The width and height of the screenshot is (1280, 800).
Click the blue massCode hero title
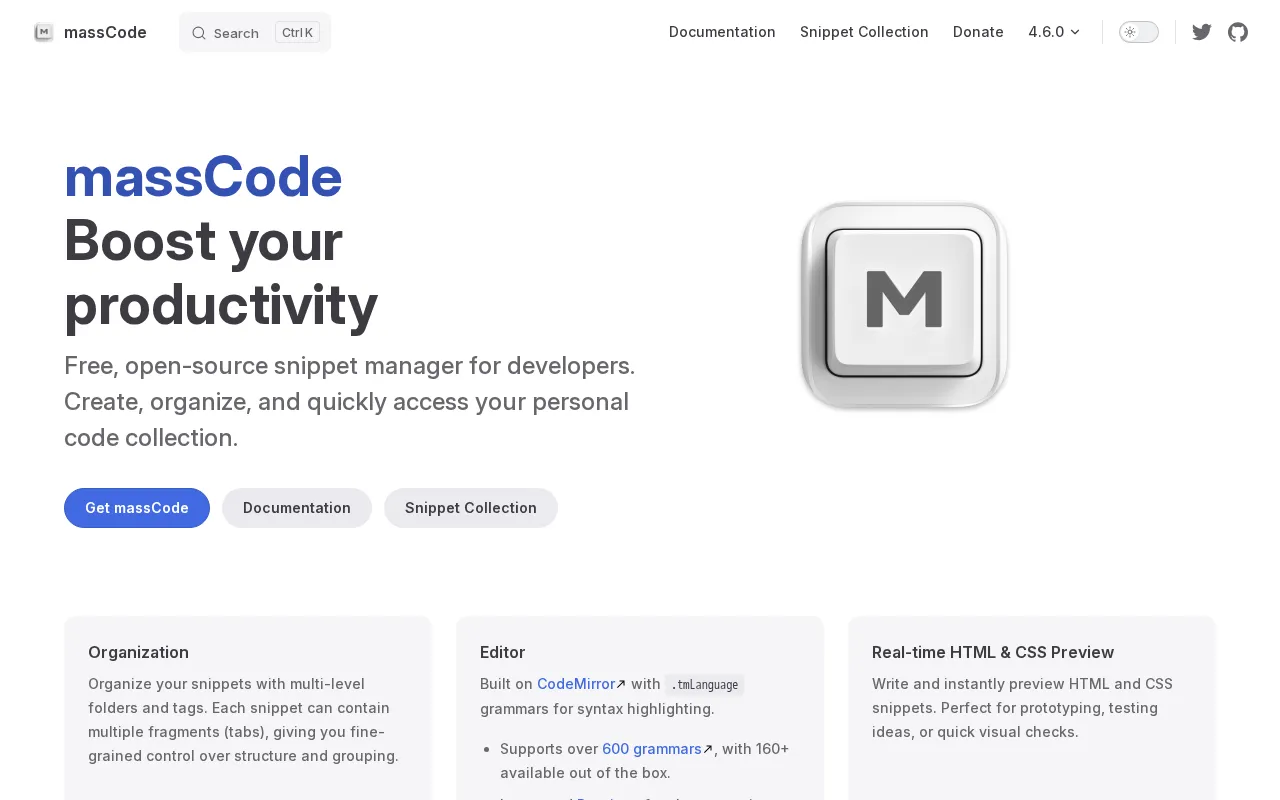point(203,177)
